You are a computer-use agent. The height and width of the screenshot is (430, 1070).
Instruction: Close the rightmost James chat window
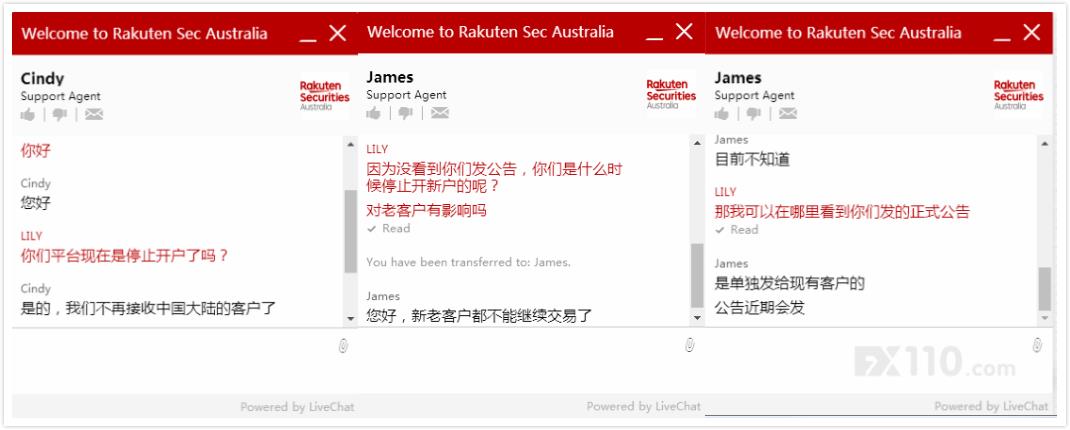1032,32
